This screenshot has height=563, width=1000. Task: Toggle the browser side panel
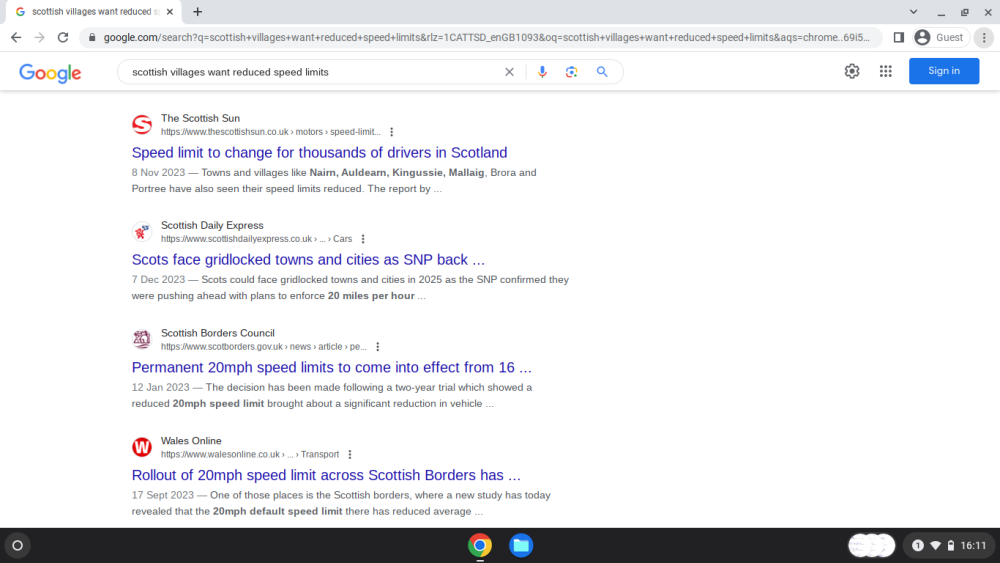(x=899, y=38)
